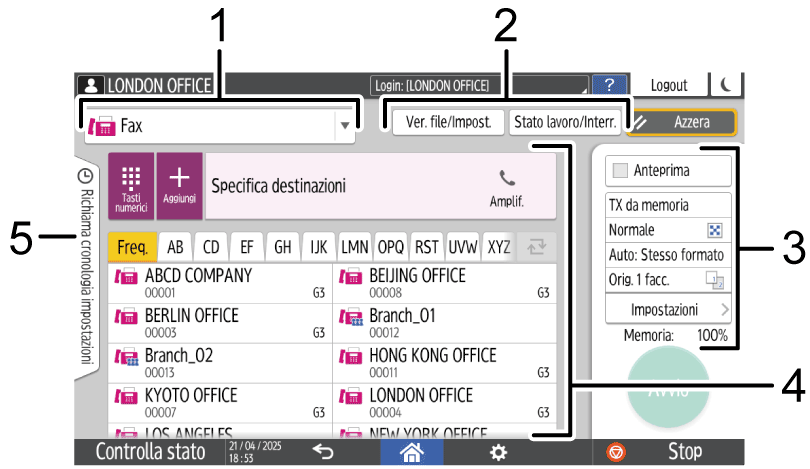This screenshot has width=810, height=469.
Task: Tap the Azzera reset icon
Action: (641, 122)
